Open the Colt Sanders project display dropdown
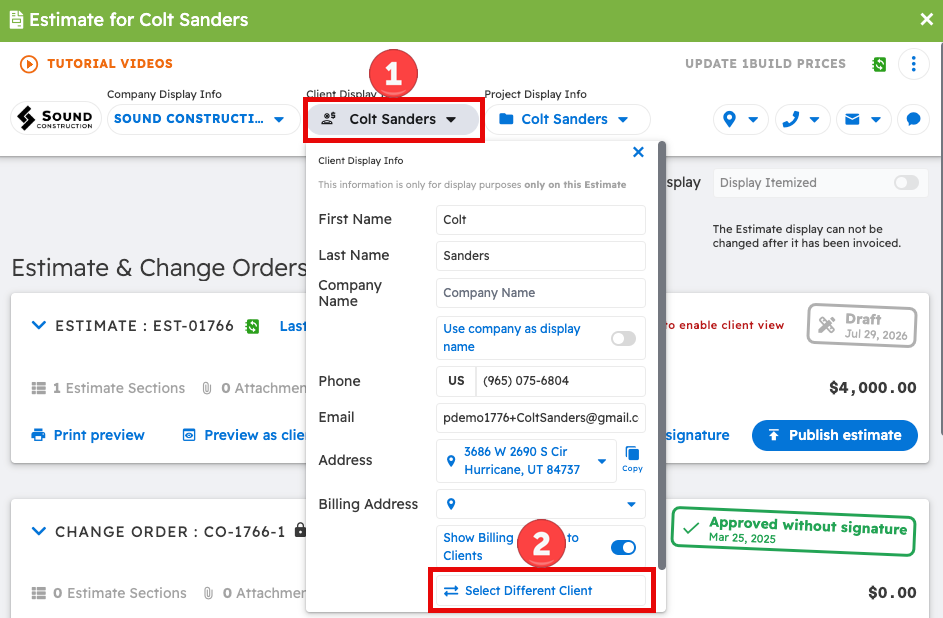The image size is (943, 618). pos(566,119)
